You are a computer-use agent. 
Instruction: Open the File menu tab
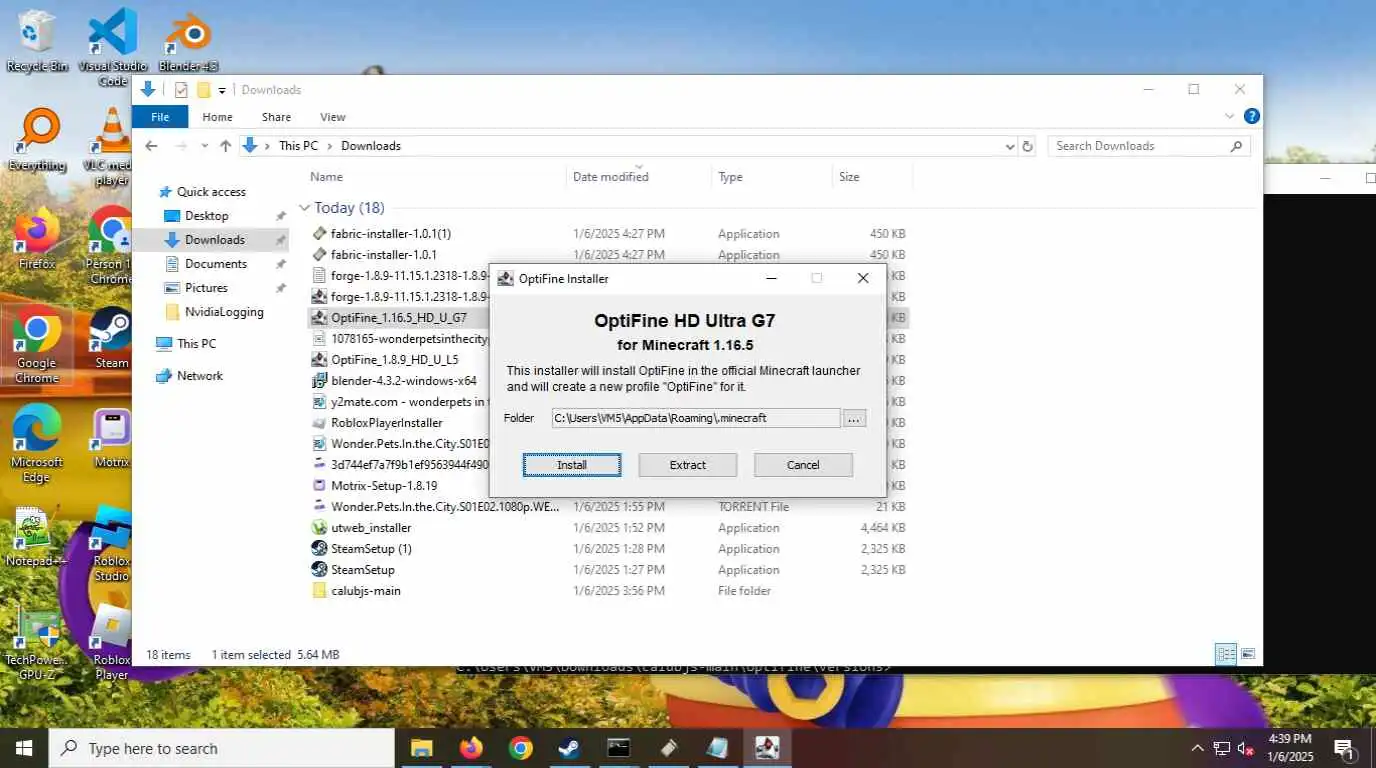tap(160, 117)
